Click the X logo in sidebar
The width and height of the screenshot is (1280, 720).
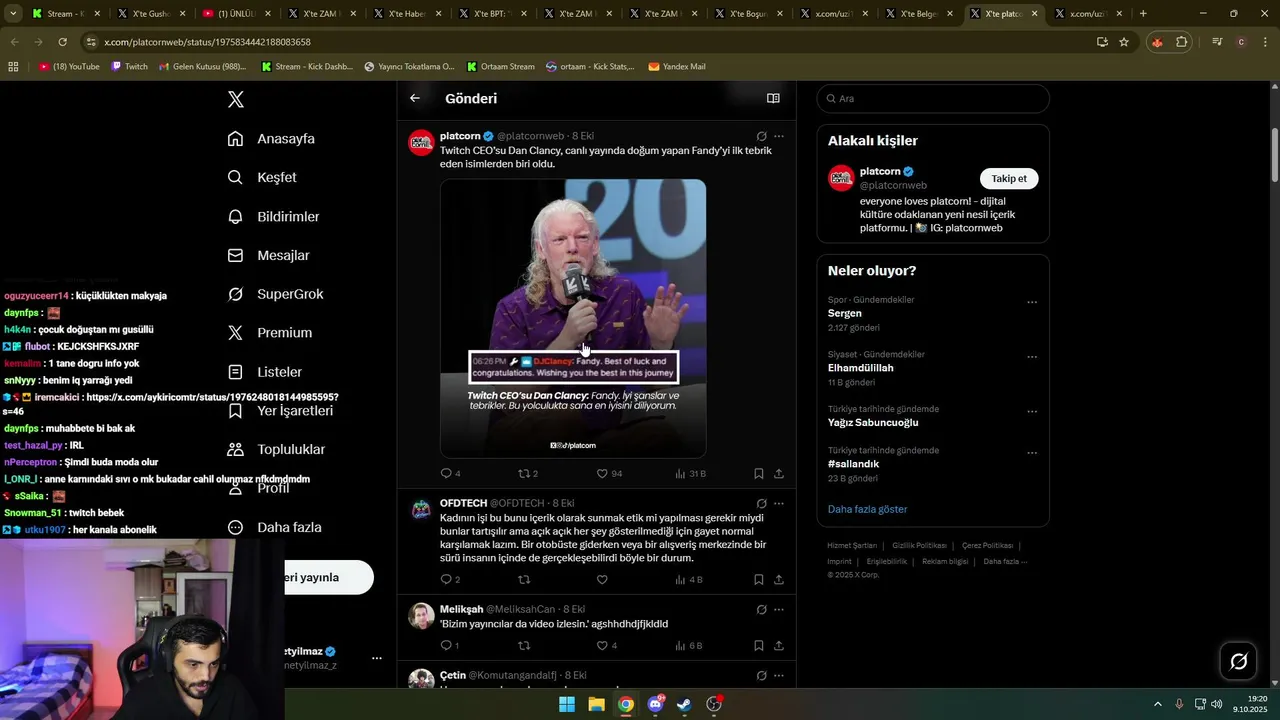pos(236,99)
